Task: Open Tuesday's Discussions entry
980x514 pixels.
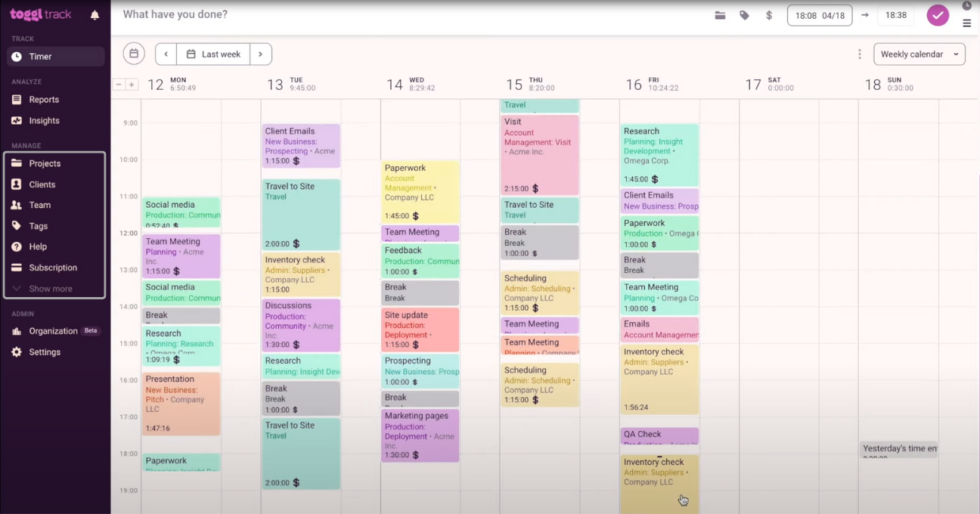Action: (x=301, y=325)
